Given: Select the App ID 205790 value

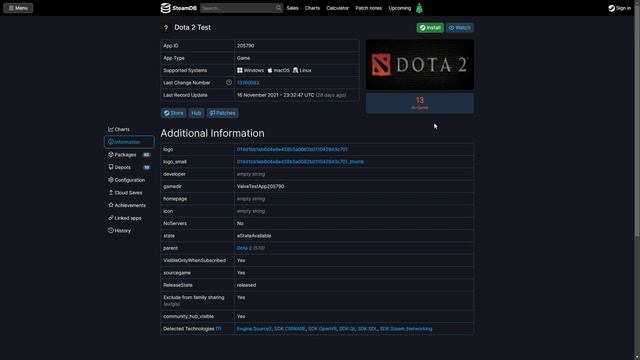Looking at the screenshot, I should pyautogui.click(x=245, y=46).
